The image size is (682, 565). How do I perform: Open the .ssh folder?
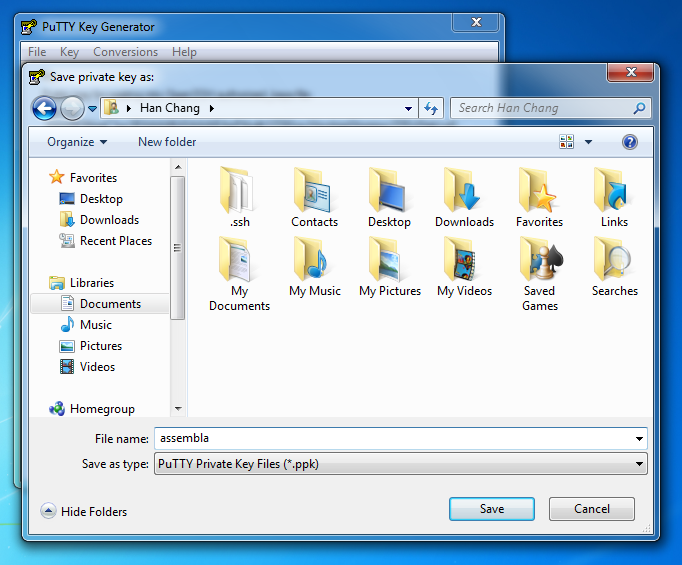coord(239,197)
